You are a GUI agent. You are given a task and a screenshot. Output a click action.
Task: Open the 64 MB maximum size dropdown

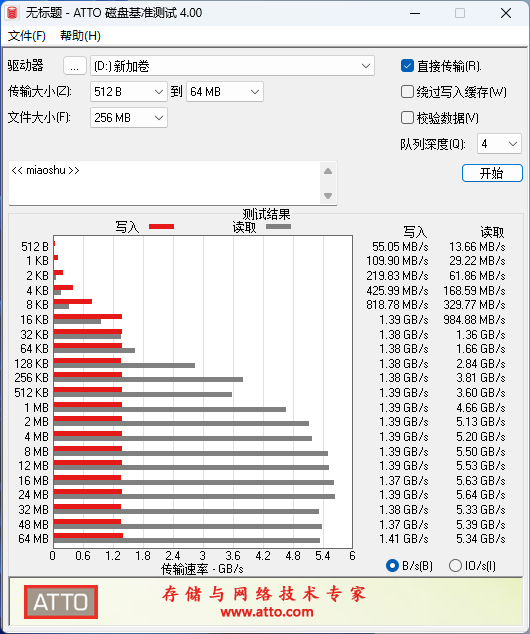click(225, 92)
